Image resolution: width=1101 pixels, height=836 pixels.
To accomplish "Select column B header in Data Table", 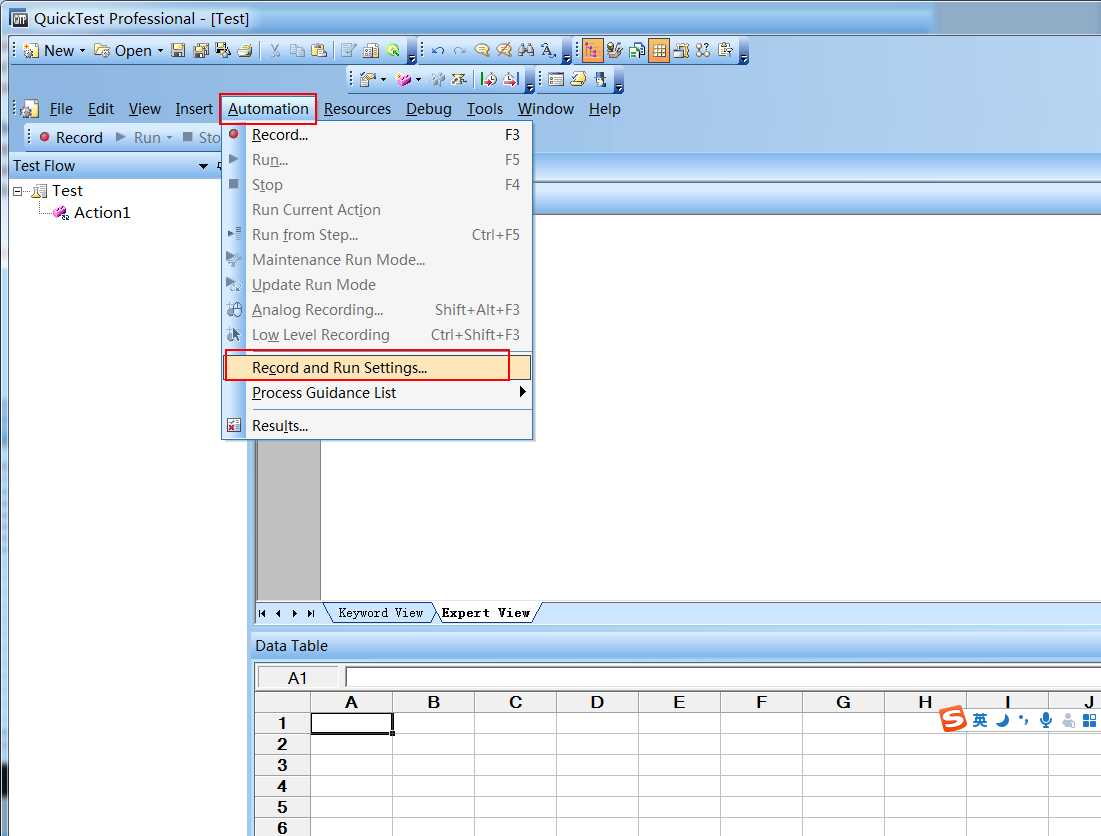I will [x=433, y=702].
